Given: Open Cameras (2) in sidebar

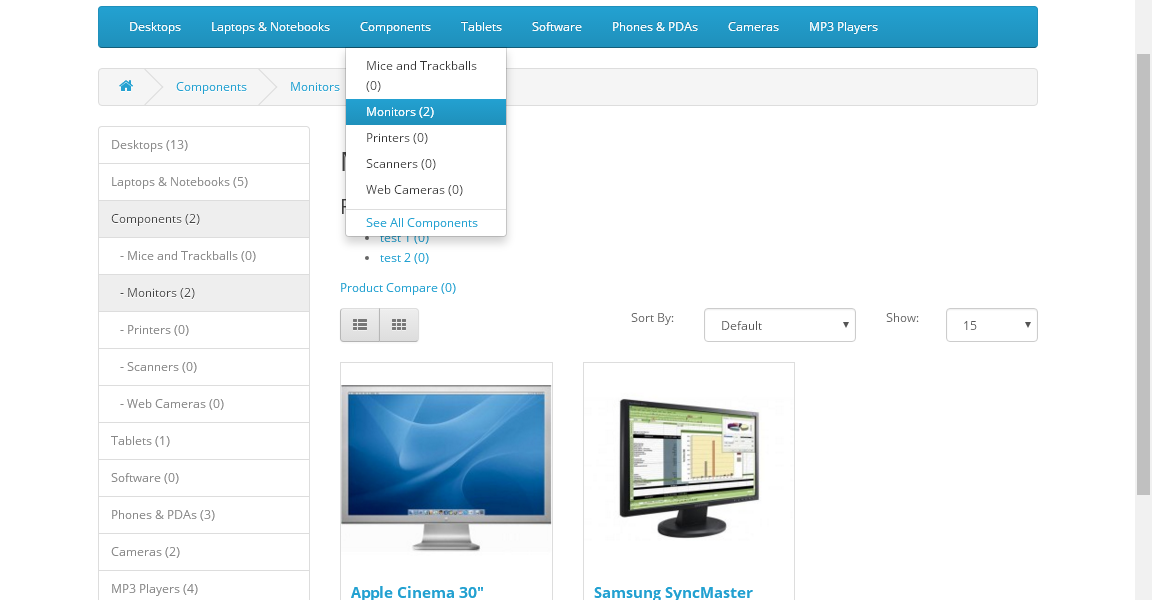Looking at the screenshot, I should pyautogui.click(x=204, y=552).
